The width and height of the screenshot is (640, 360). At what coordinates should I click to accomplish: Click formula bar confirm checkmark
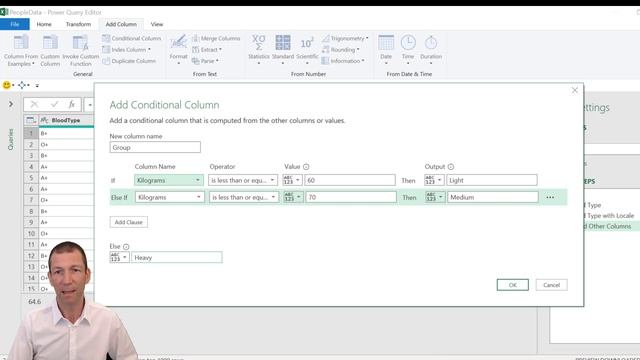coord(54,104)
